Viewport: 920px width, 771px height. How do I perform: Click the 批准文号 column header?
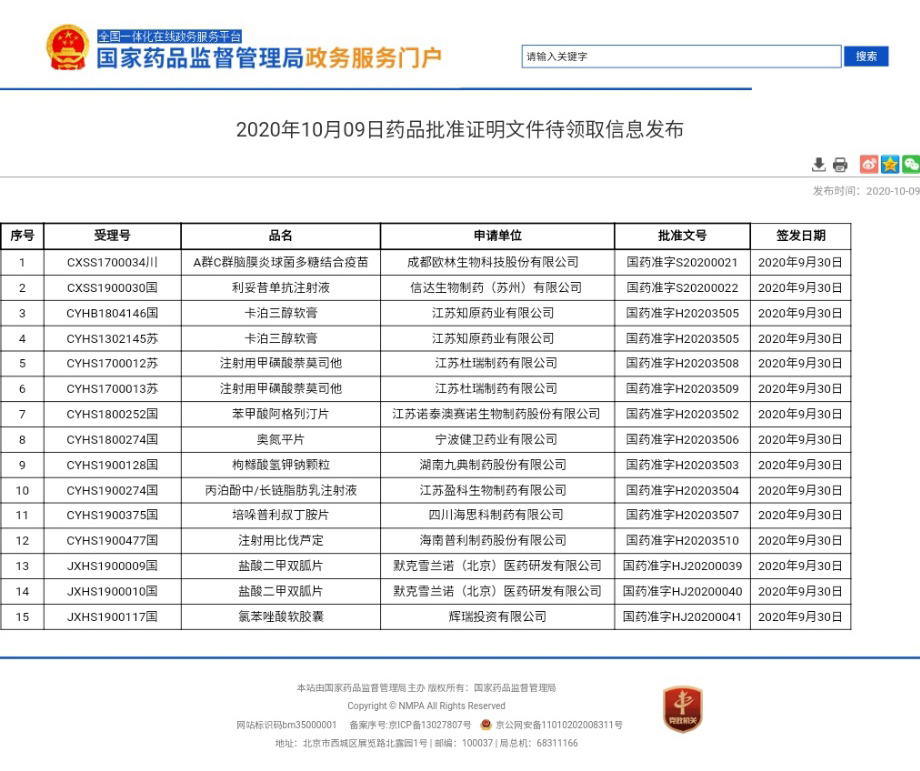click(x=682, y=236)
